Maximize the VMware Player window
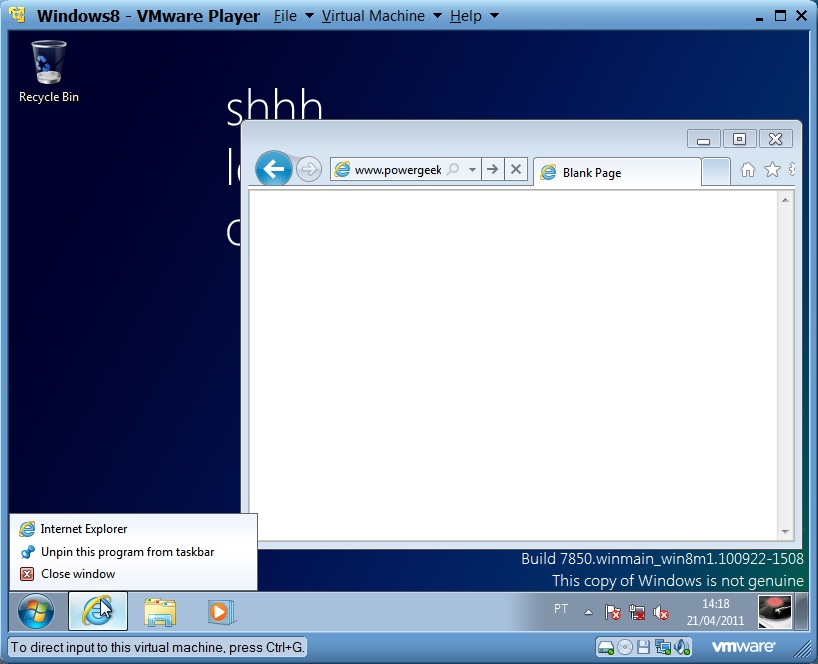Image resolution: width=818 pixels, height=664 pixels. 780,16
